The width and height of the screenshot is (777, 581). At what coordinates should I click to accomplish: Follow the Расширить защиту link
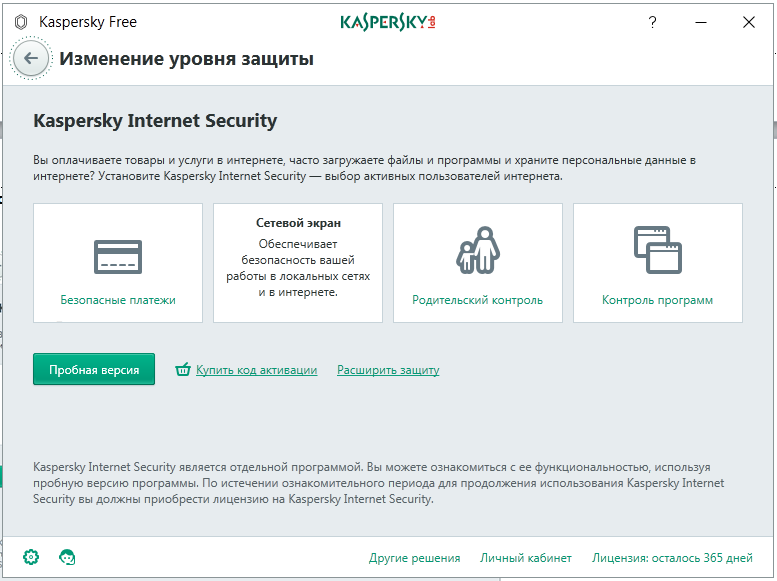click(x=388, y=370)
